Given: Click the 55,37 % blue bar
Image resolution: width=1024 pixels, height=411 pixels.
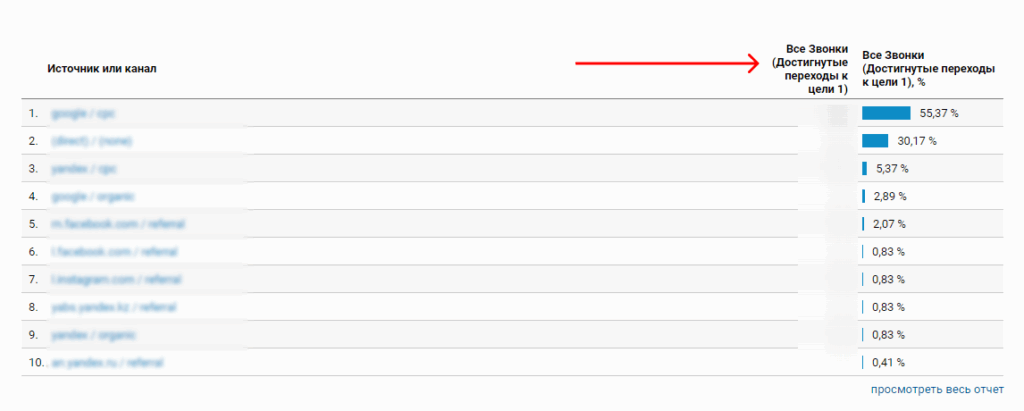Looking at the screenshot, I should coord(886,114).
